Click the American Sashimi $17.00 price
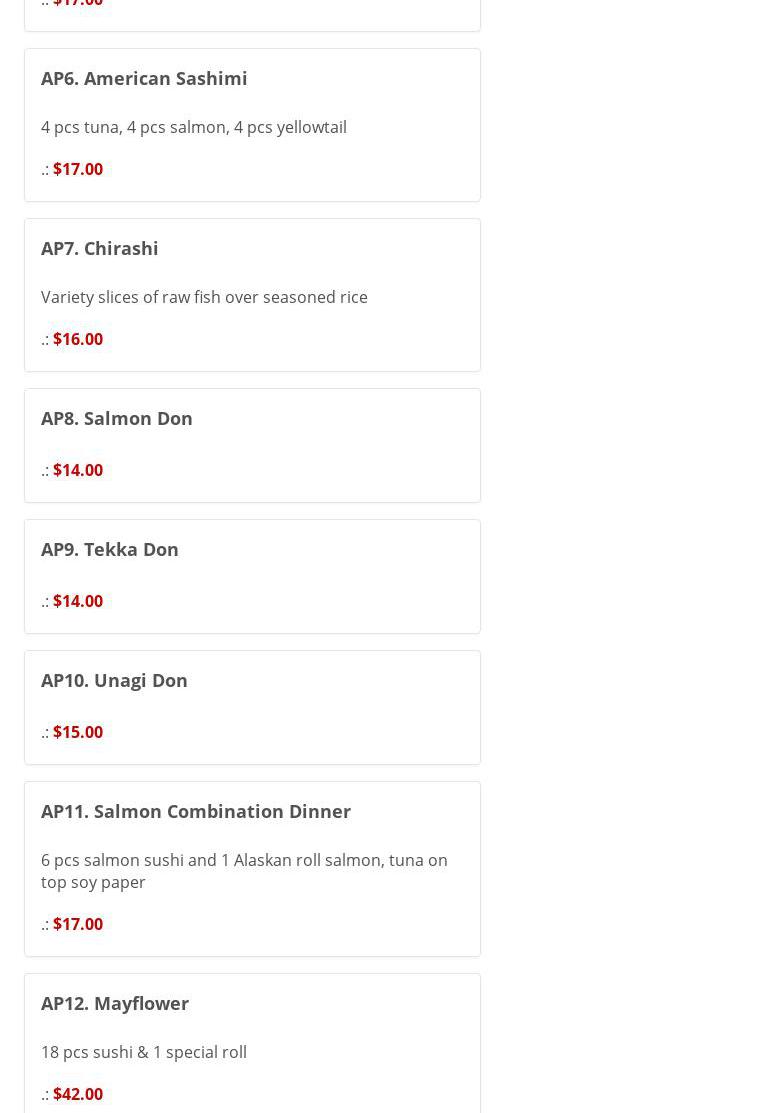Image resolution: width=770 pixels, height=1113 pixels. tap(78, 169)
